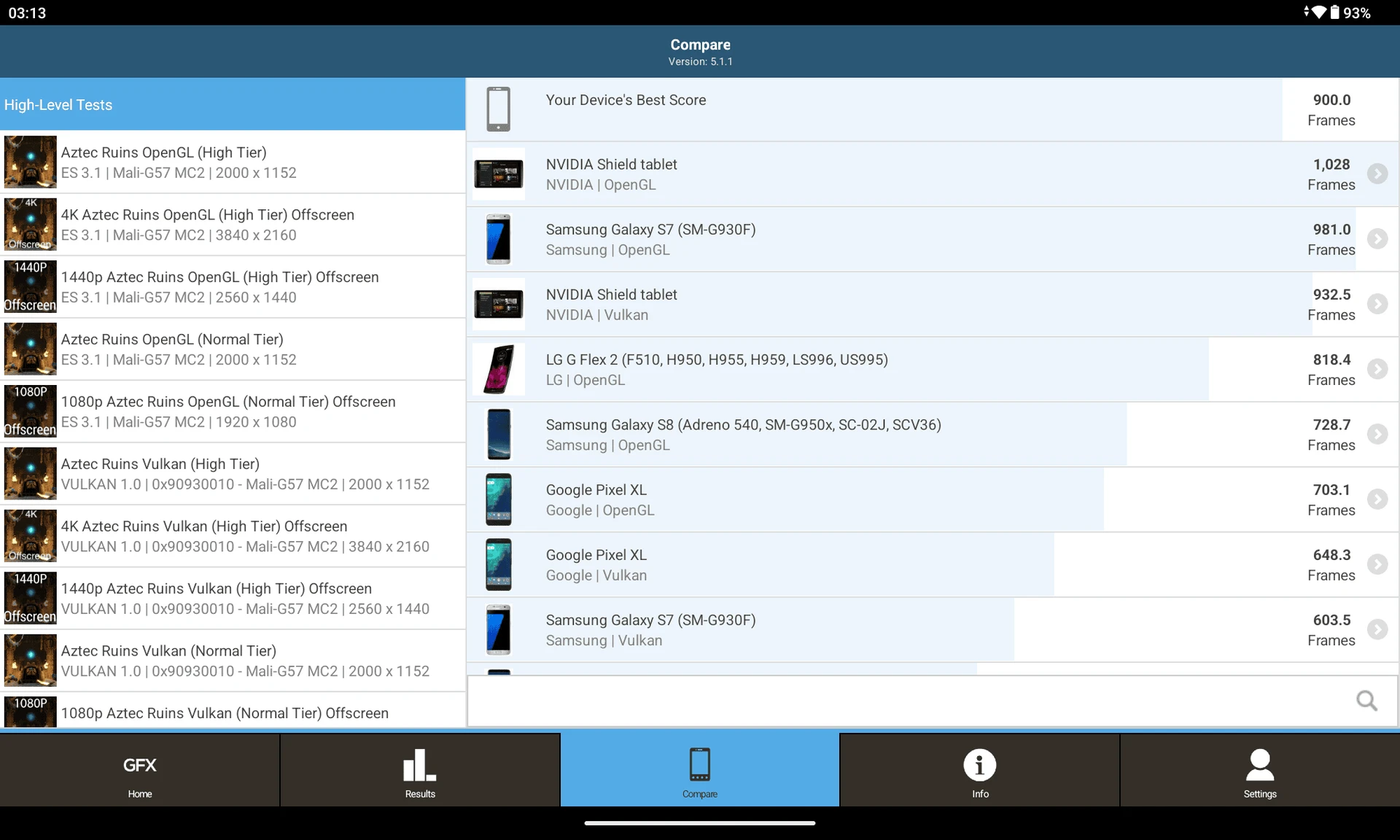Click Samsung Galaxy S8 device image
Screen dimensions: 1400x840
[499, 434]
